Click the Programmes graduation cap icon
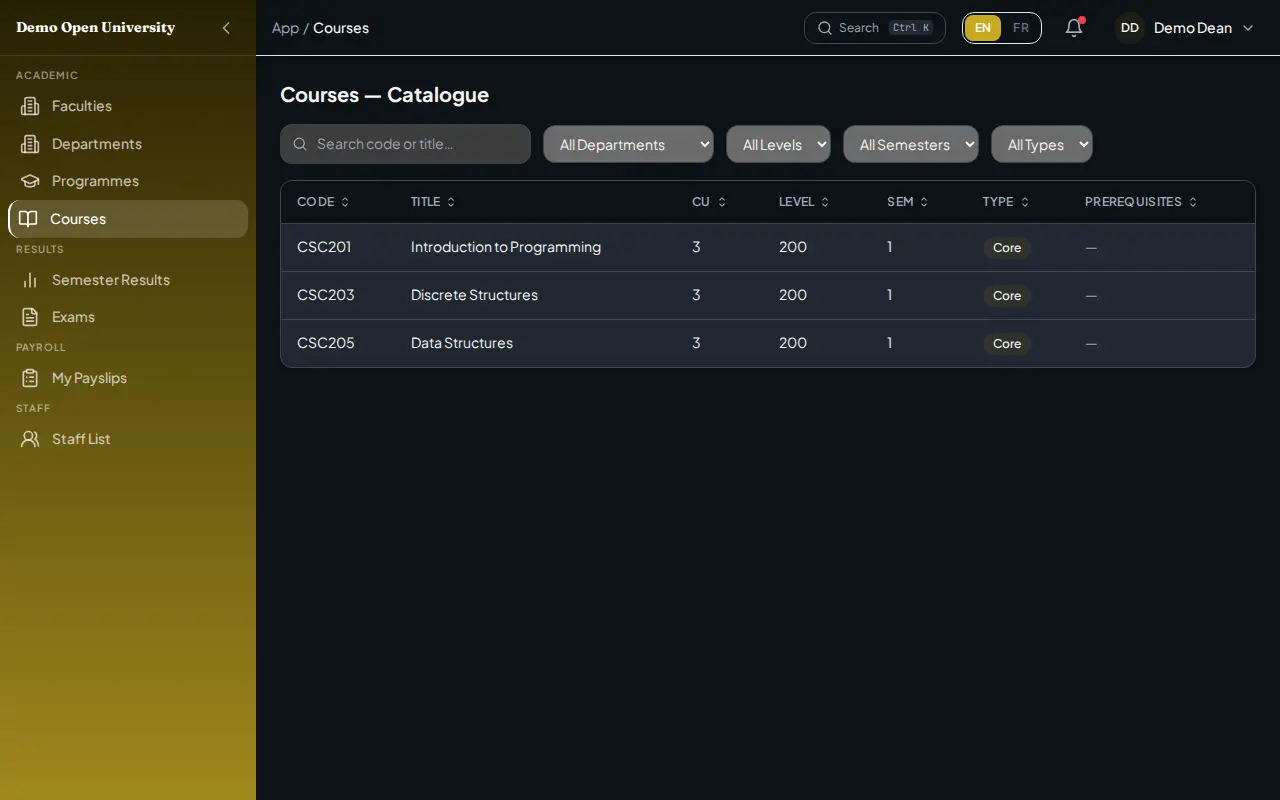The width and height of the screenshot is (1280, 800). pyautogui.click(x=30, y=181)
